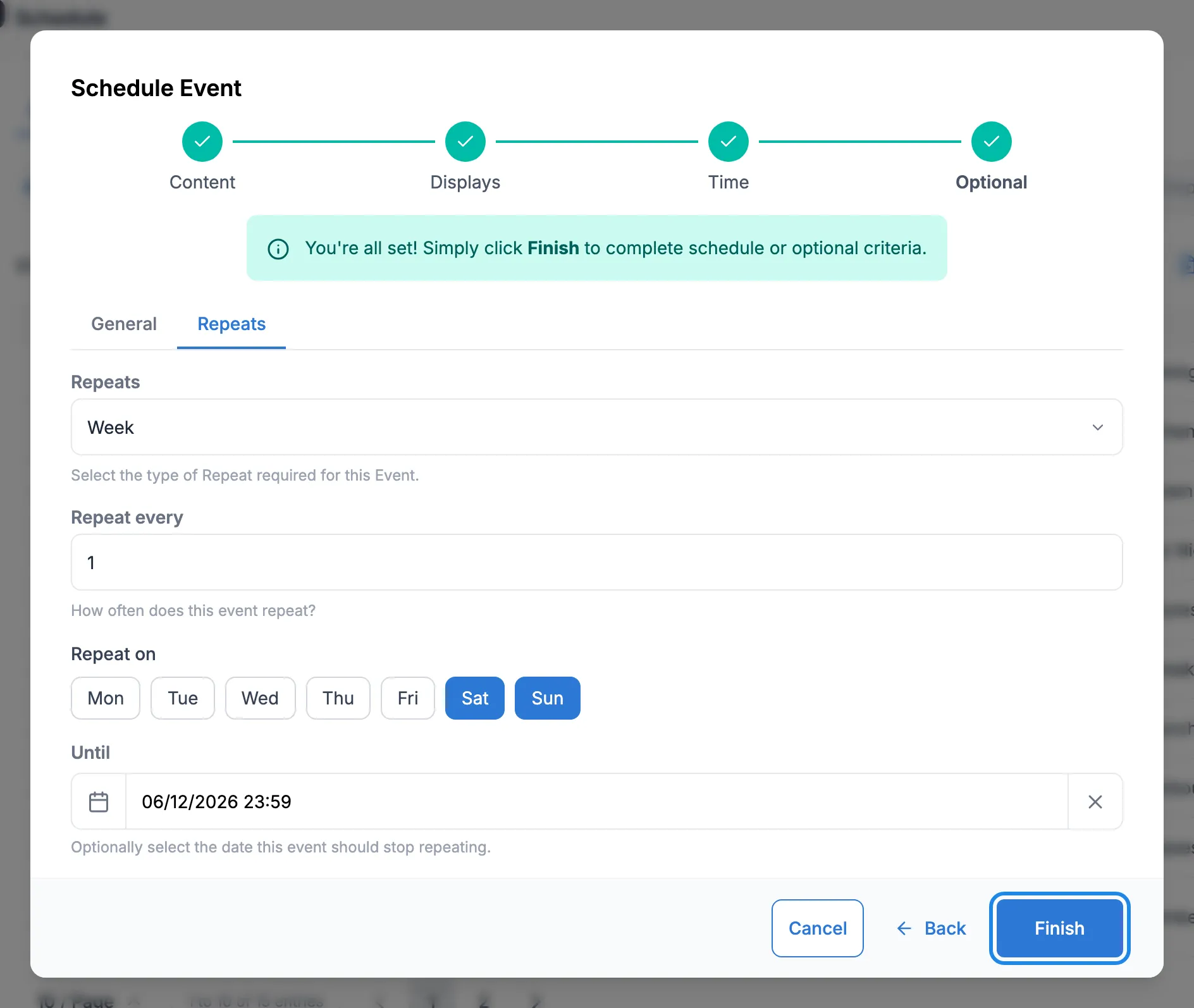1194x1008 pixels.
Task: Select the Repeats tab
Action: 231,324
